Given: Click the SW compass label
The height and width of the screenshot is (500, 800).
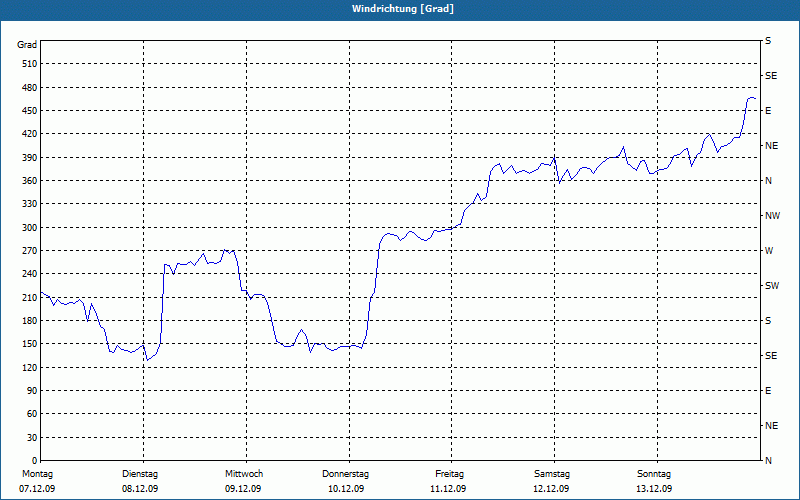Looking at the screenshot, I should 772,286.
